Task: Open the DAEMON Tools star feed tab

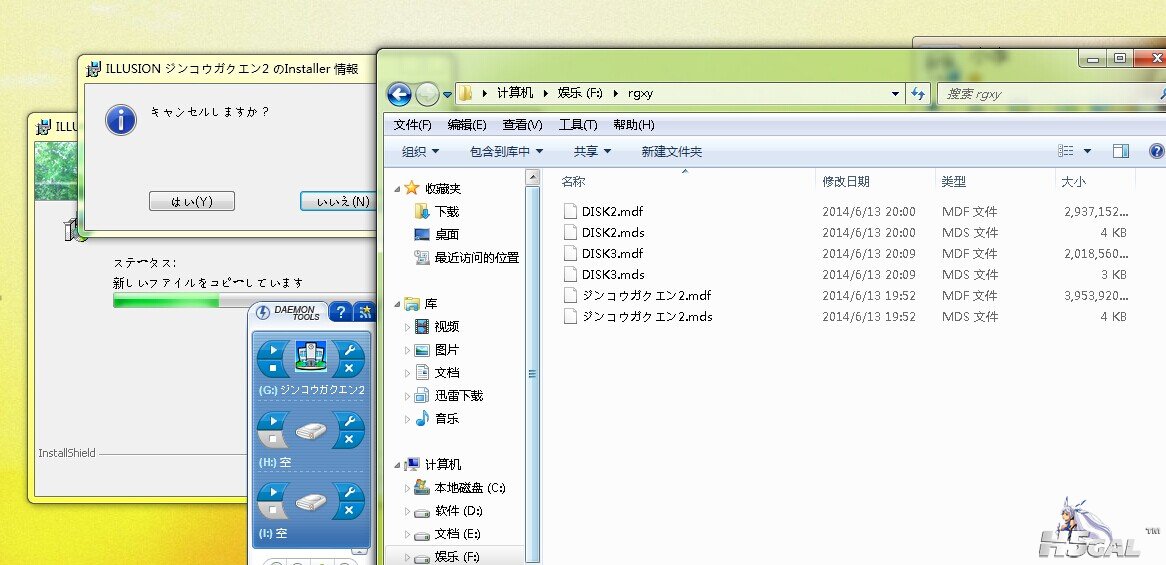Action: 364,311
